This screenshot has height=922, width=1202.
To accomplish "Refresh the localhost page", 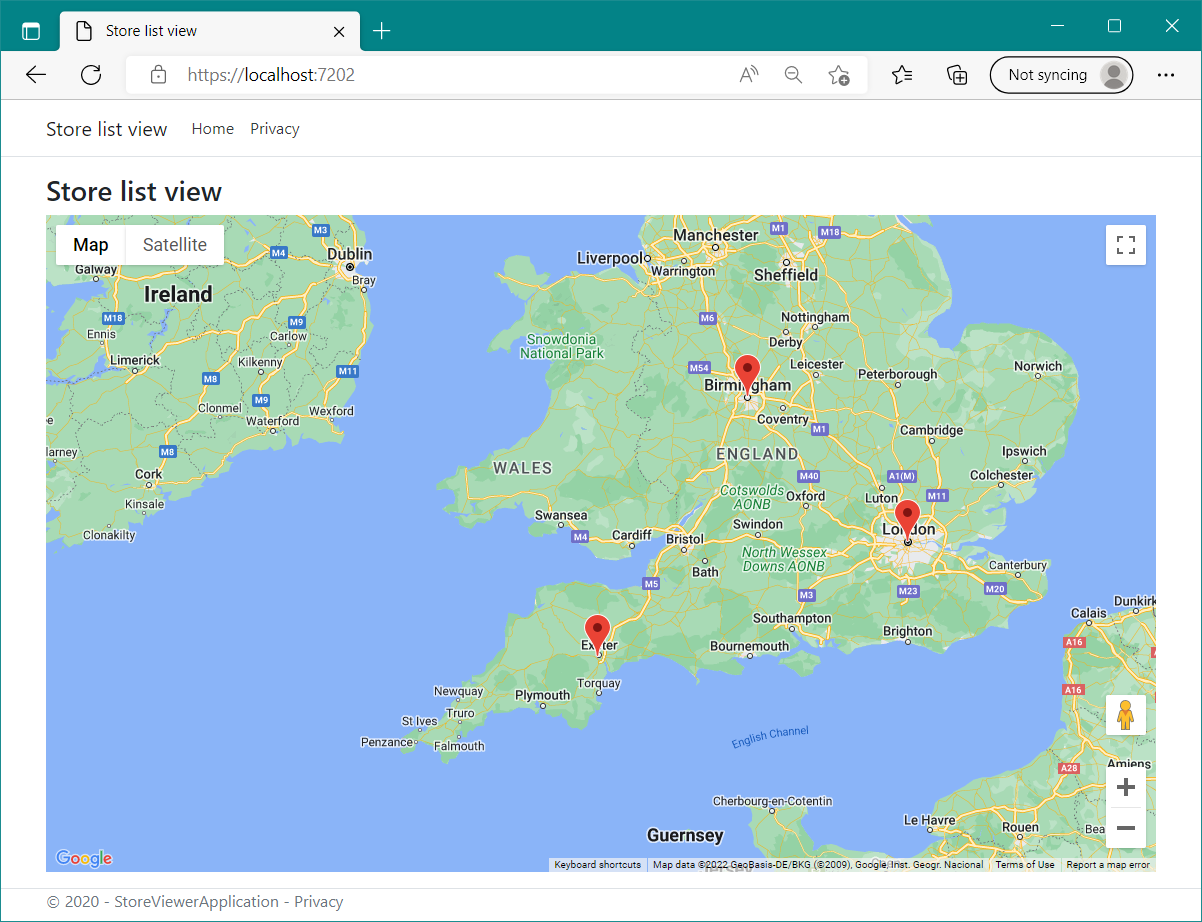I will point(91,75).
